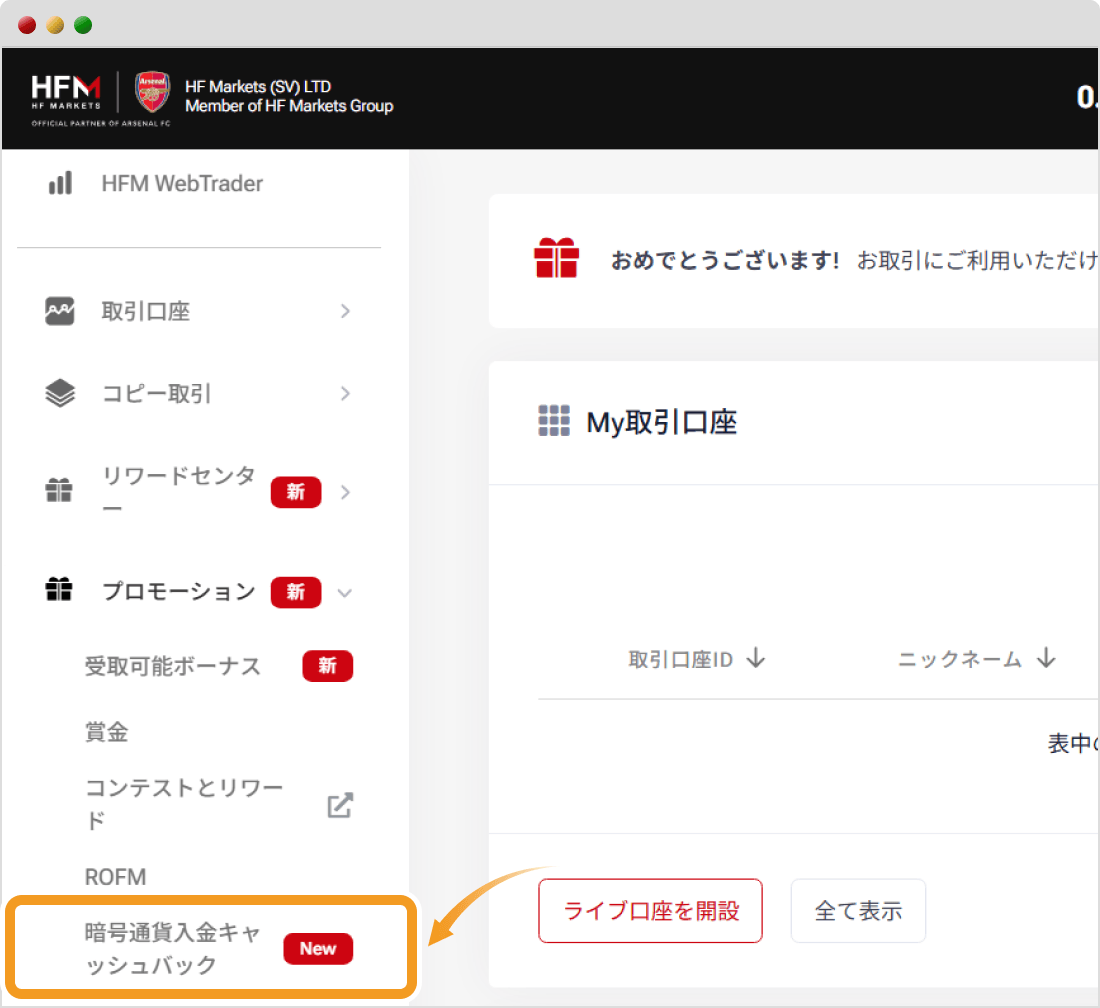
Task: Click おめでとうございます! banner text
Action: pos(725,260)
